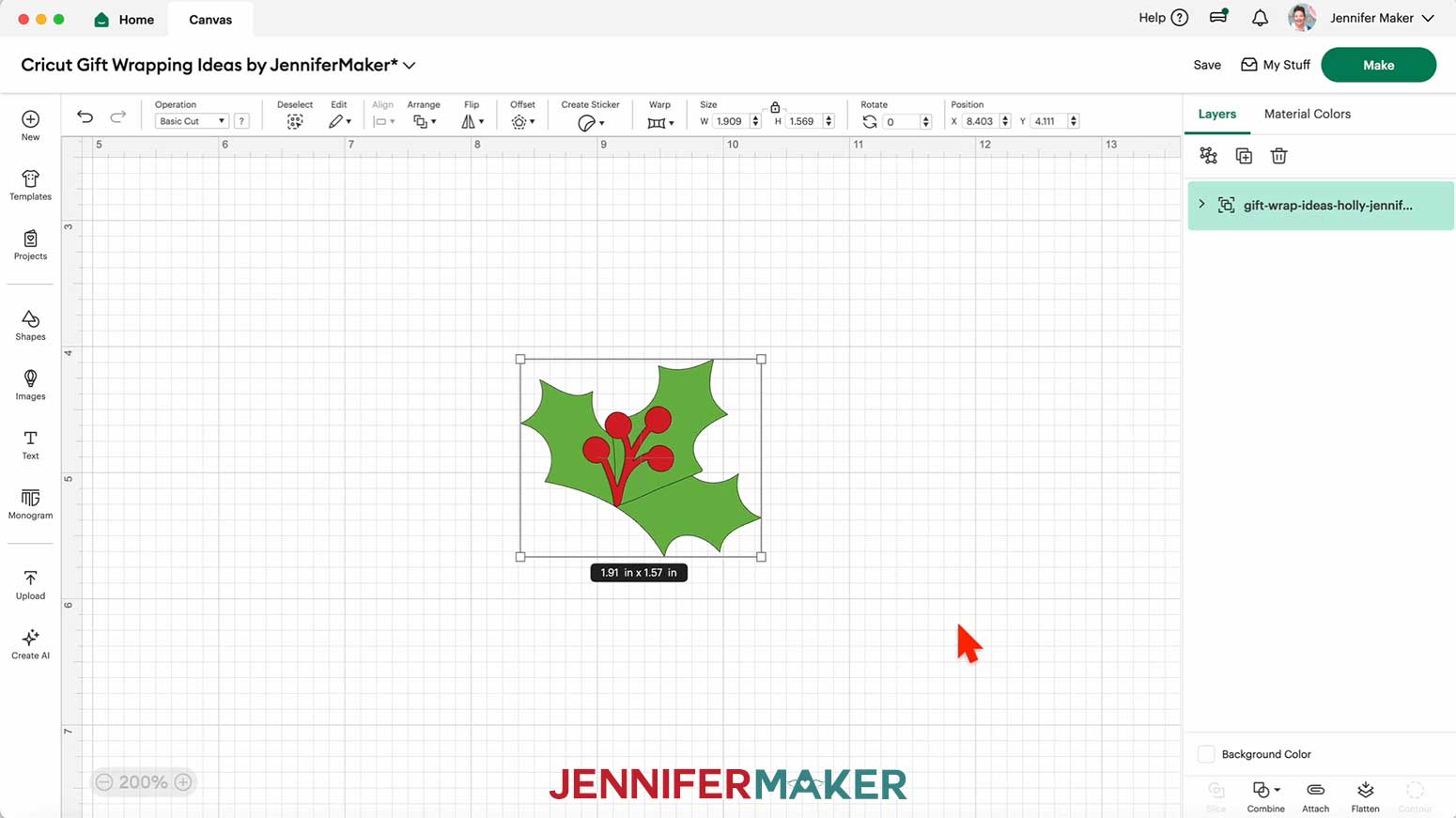Expand the gift-wrap-ideas-holly layer group
The image size is (1456, 818).
tap(1201, 204)
